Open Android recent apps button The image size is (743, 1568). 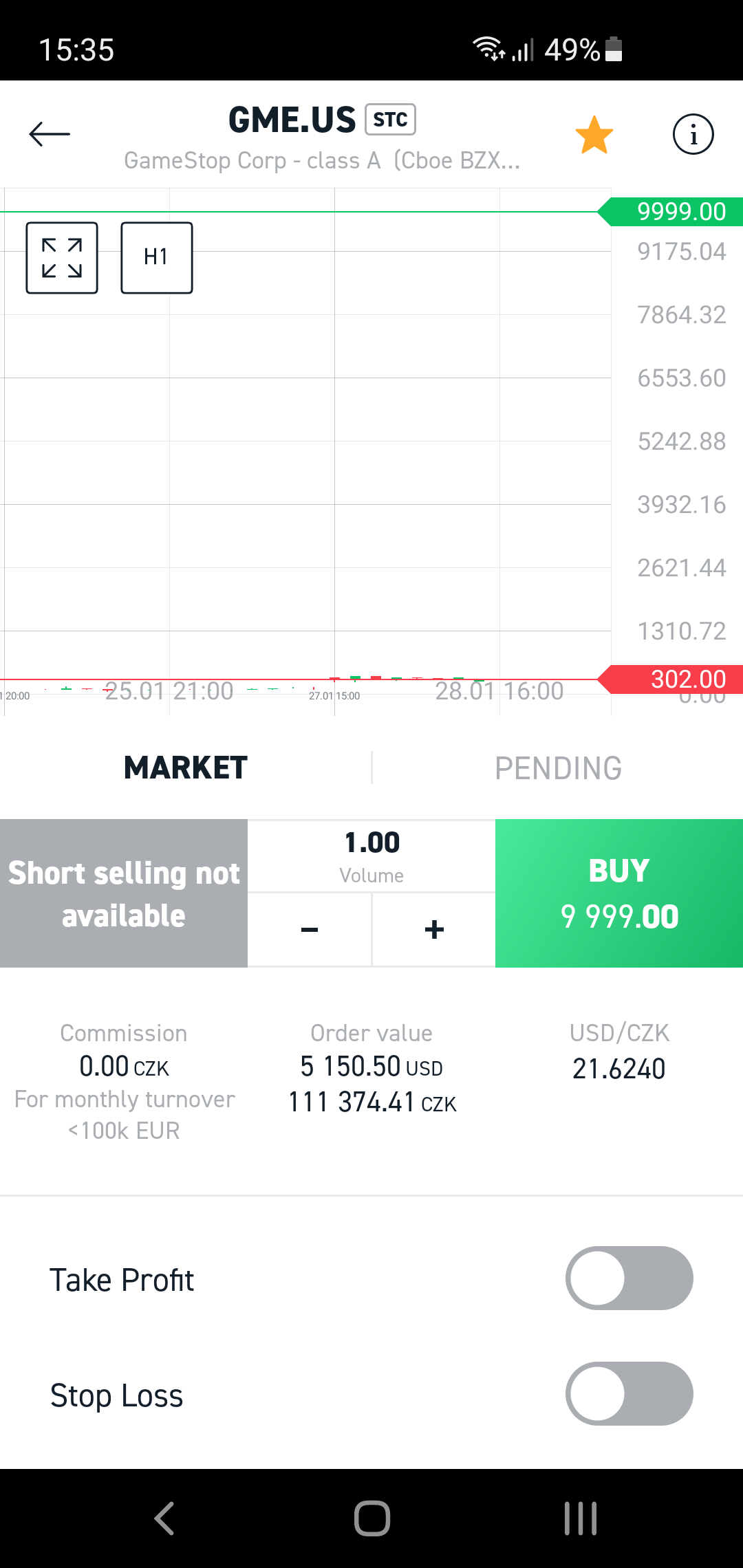(x=580, y=1518)
